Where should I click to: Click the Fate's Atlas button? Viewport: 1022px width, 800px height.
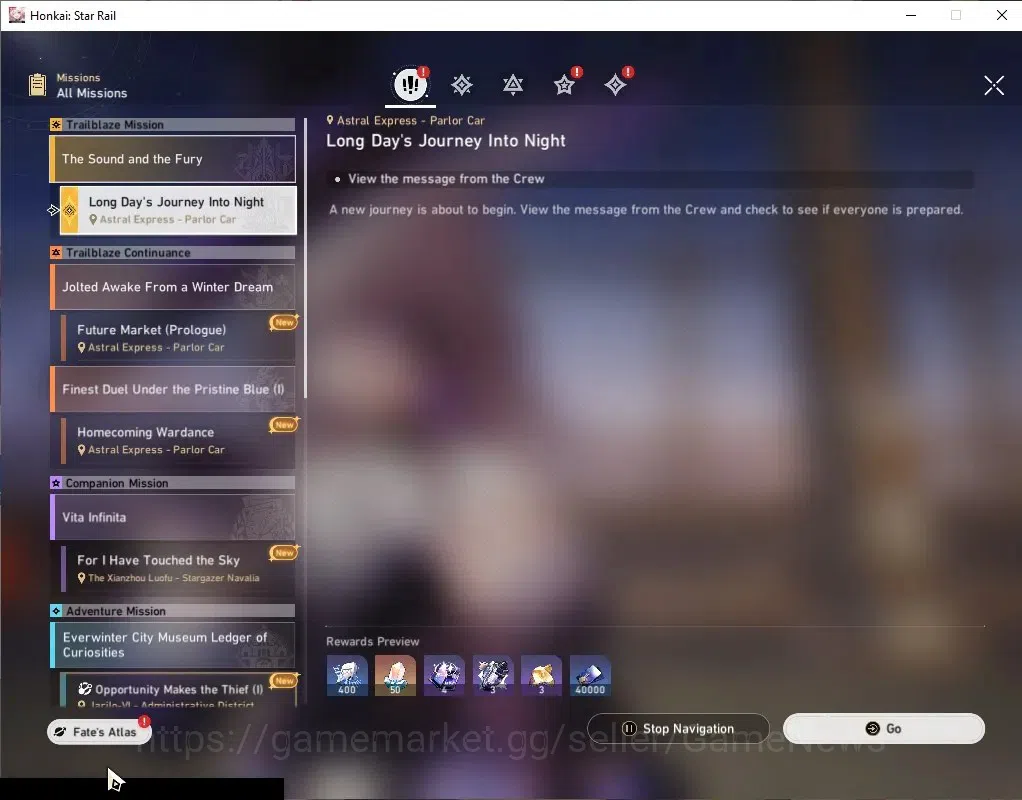point(99,732)
